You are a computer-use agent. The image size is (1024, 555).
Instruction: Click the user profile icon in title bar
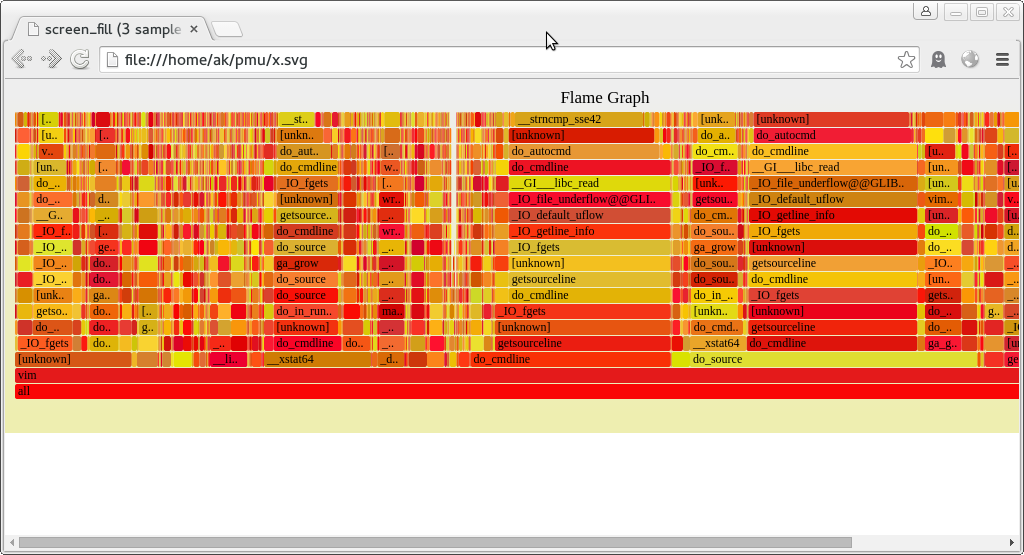[x=925, y=12]
